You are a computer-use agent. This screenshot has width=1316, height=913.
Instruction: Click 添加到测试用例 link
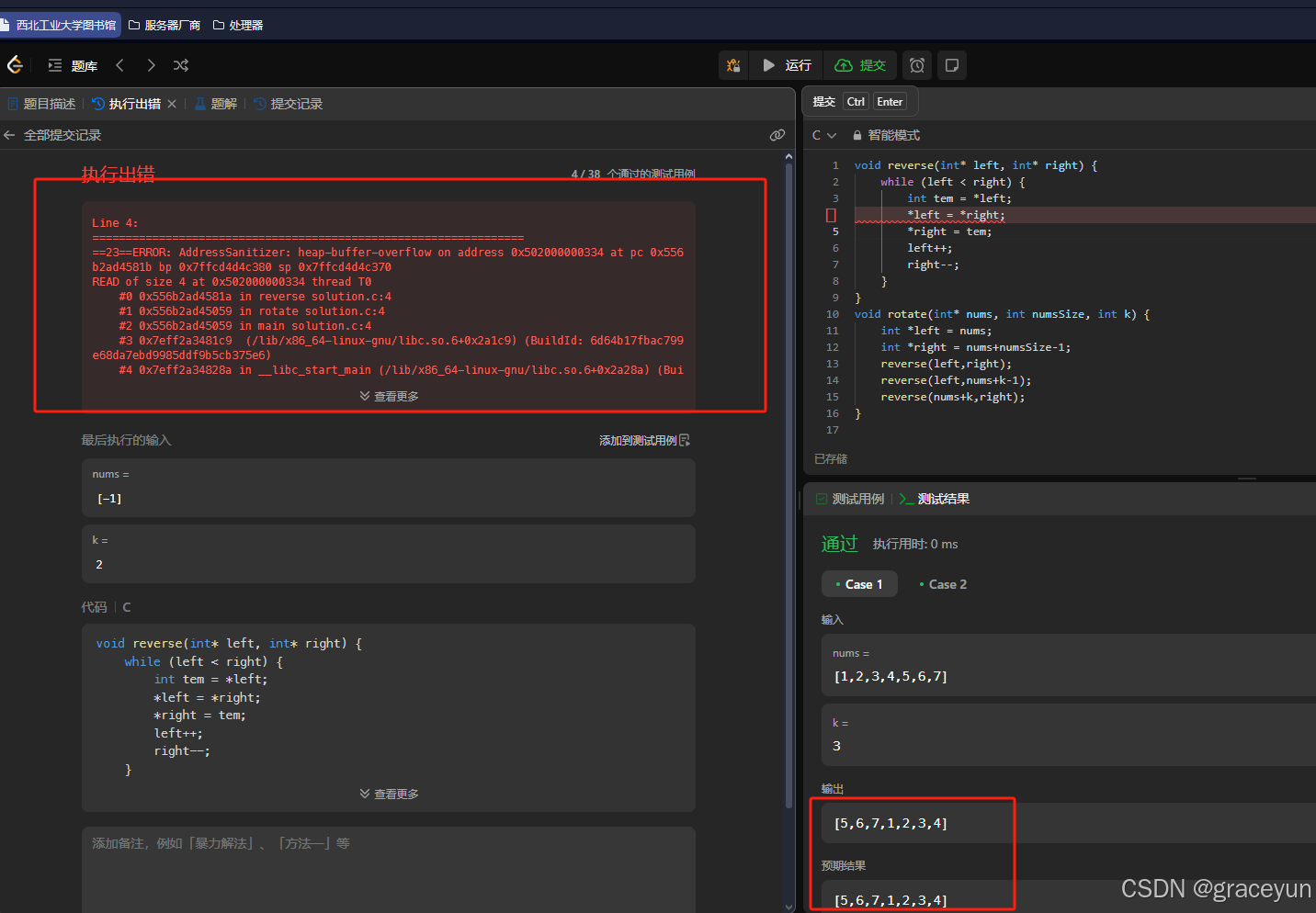(x=644, y=440)
